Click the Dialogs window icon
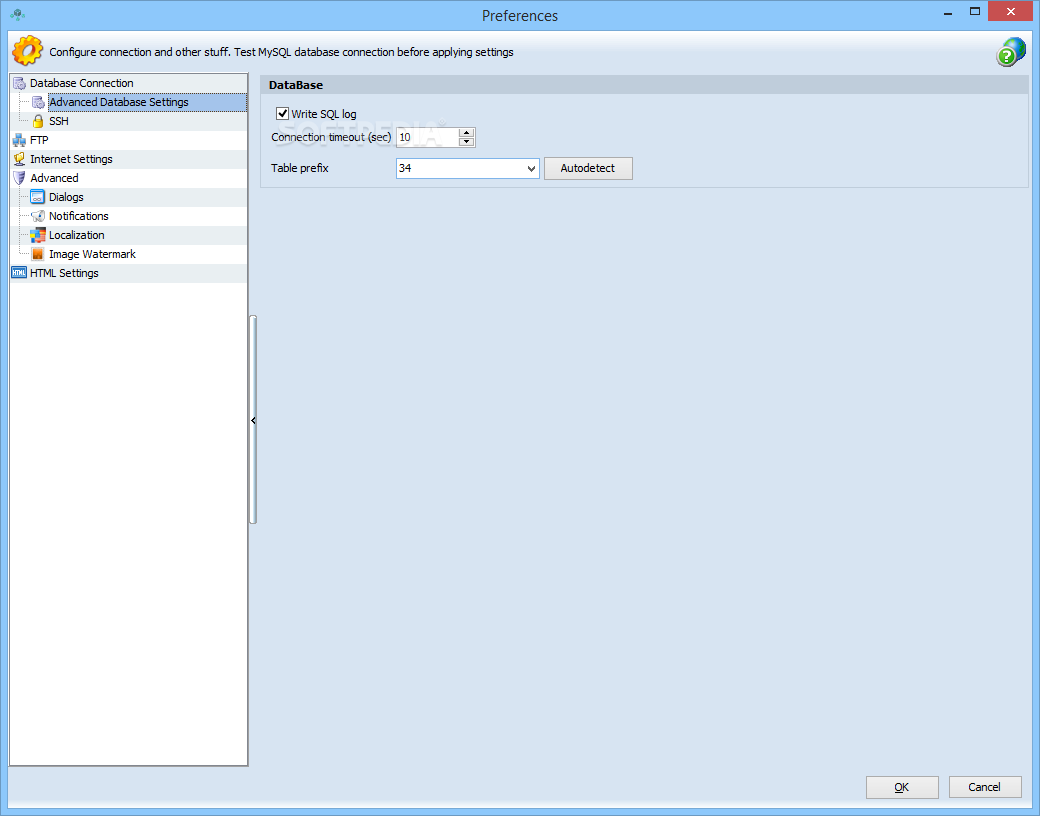 [38, 197]
